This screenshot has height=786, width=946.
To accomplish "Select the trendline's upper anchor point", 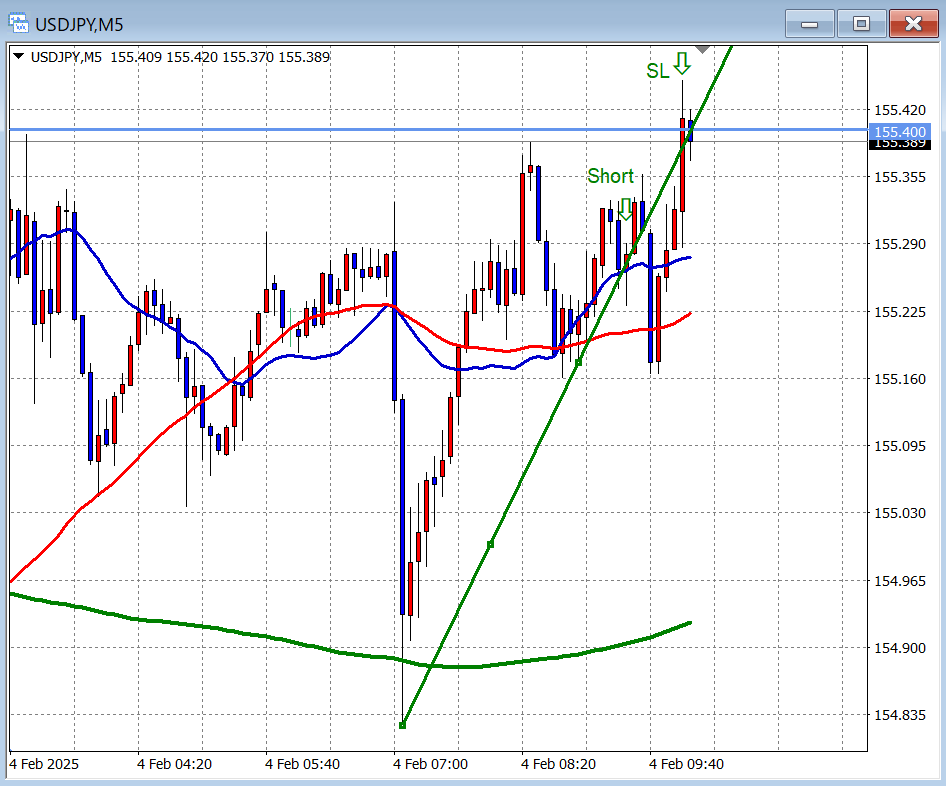I will point(578,362).
